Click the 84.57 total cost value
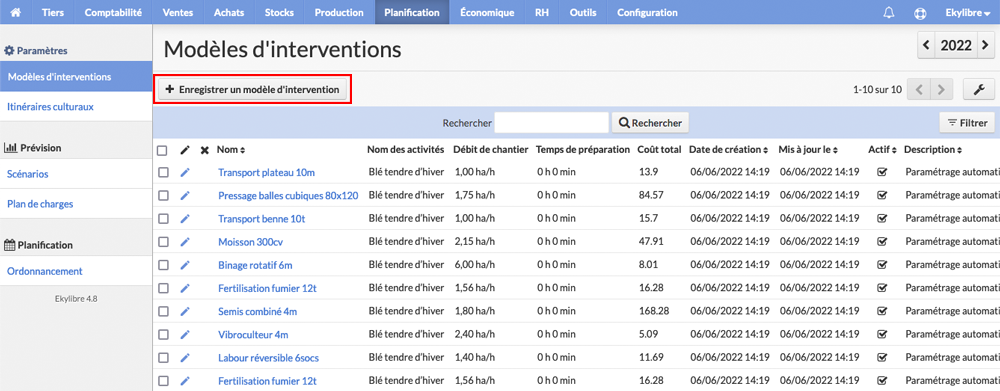Screen dimensions: 1000x391 pyautogui.click(x=651, y=195)
